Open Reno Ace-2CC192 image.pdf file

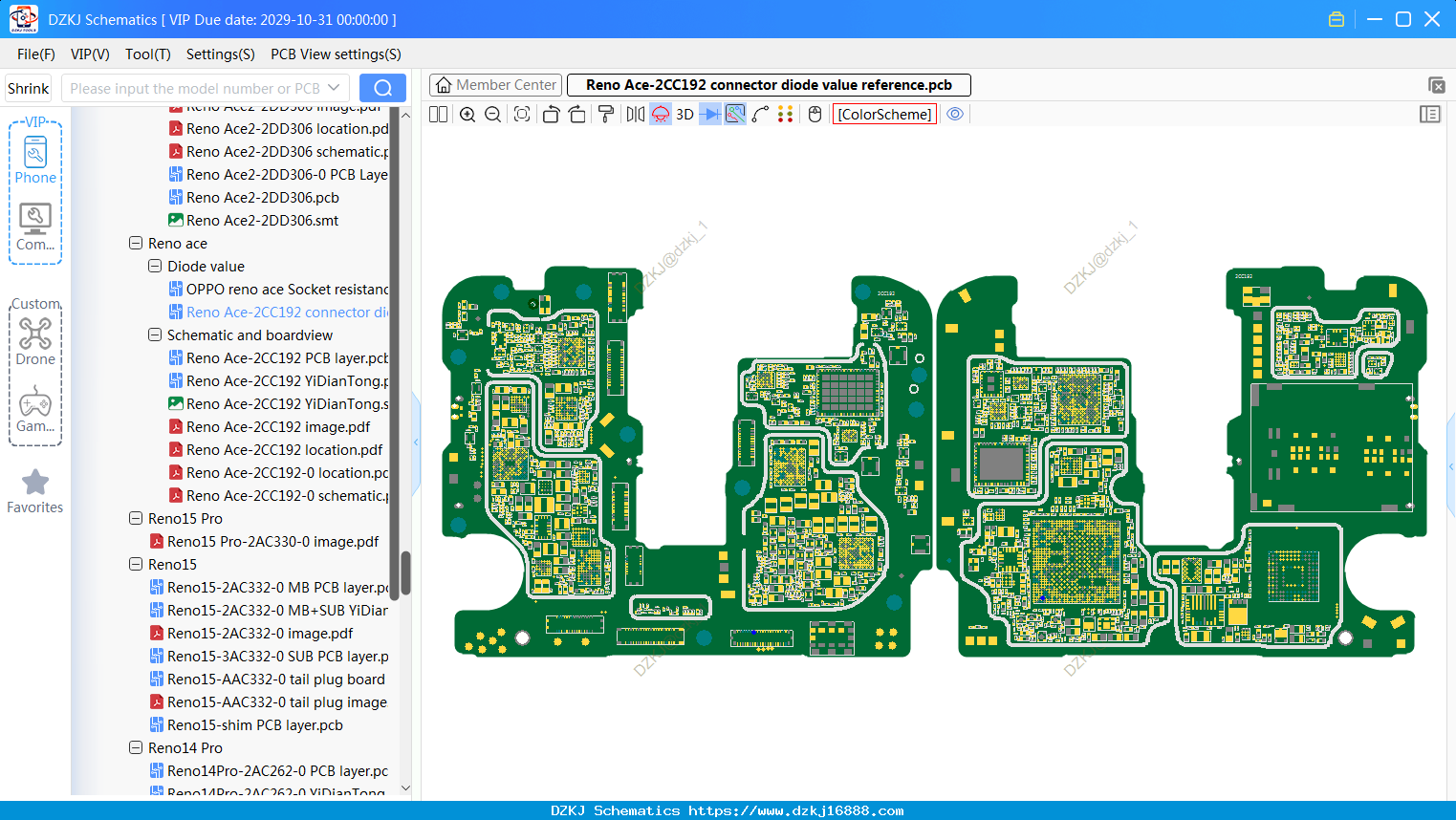[278, 427]
